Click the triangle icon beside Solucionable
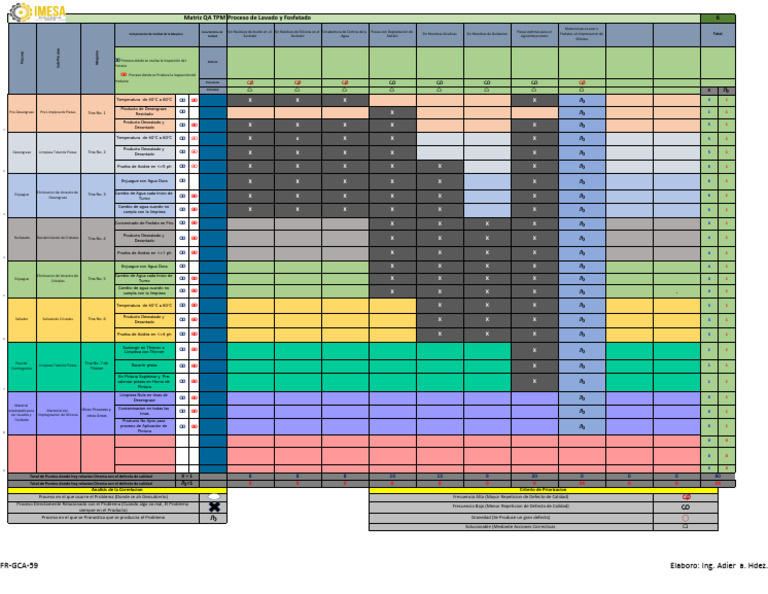The width and height of the screenshot is (768, 594). tap(686, 527)
